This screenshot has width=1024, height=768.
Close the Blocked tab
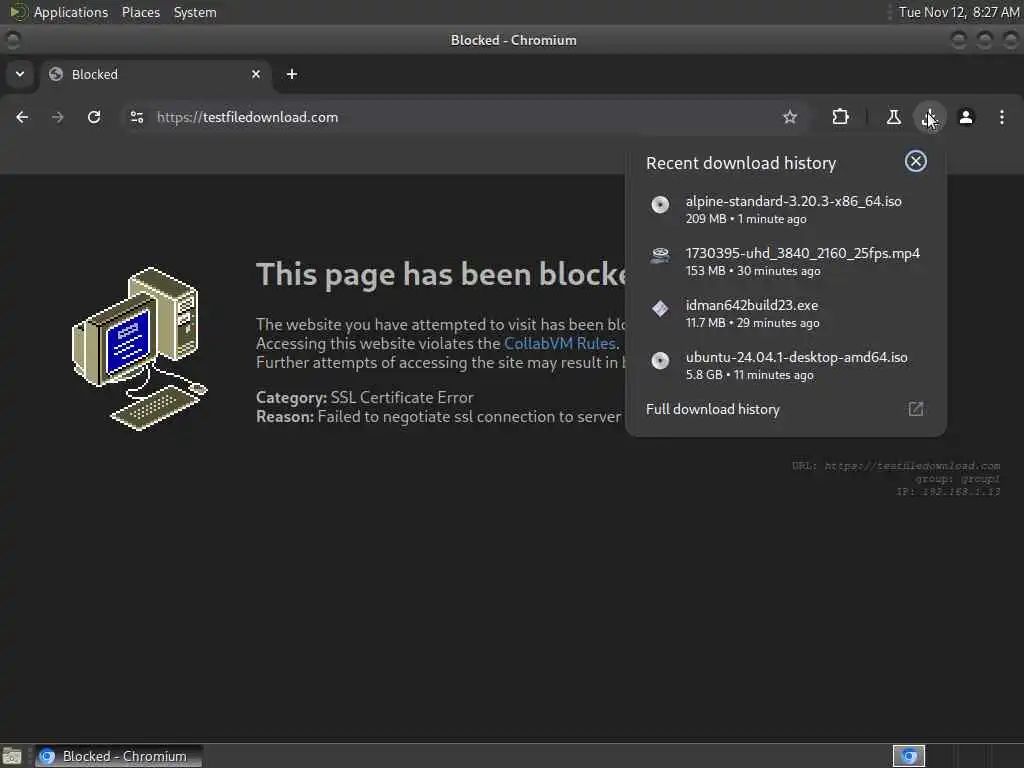[256, 74]
